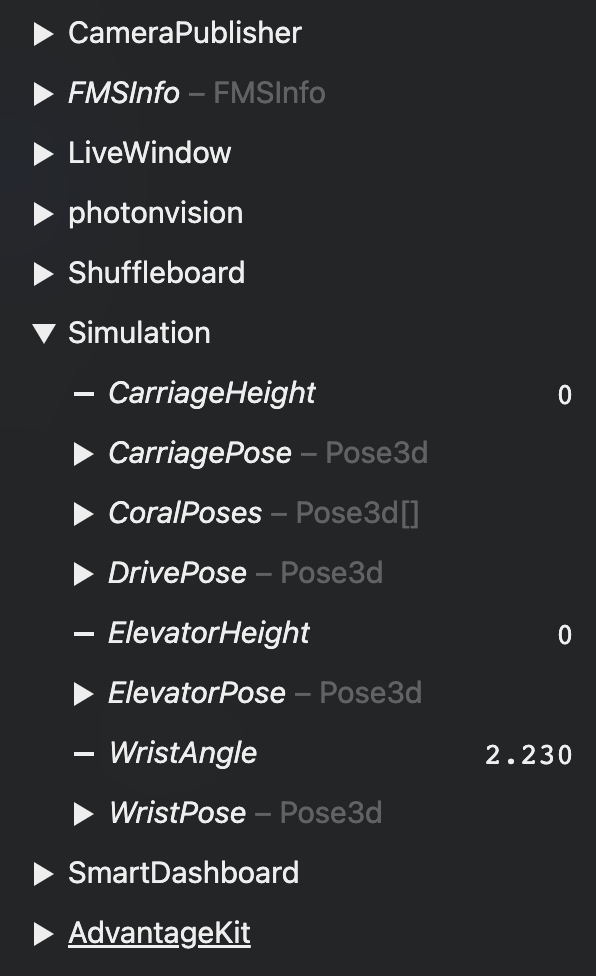Expand the ElevatorPose struct
The height and width of the screenshot is (976, 596).
pos(83,694)
